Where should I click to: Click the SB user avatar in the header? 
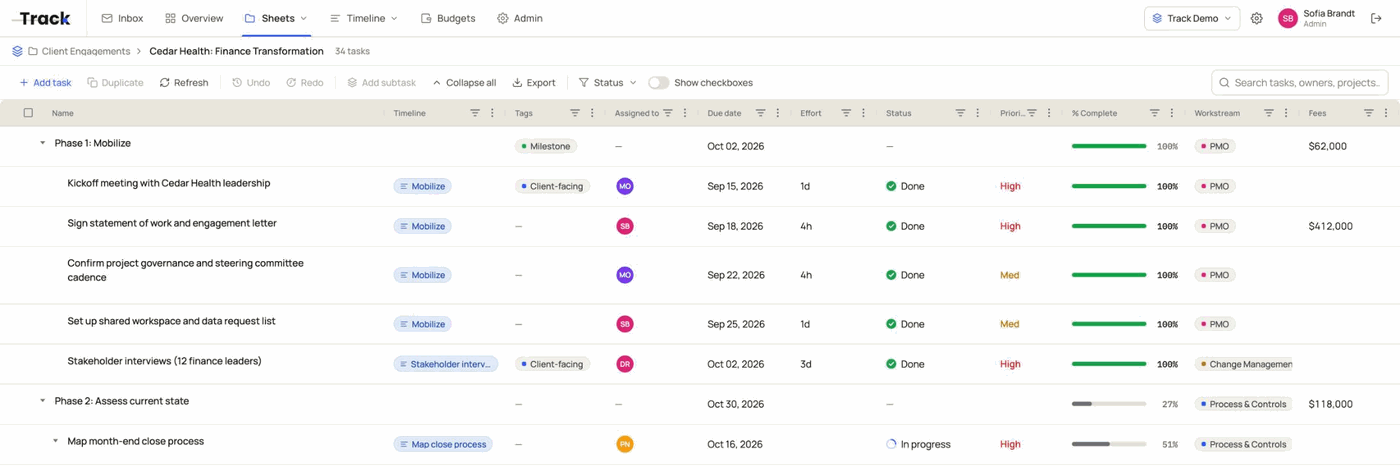point(1288,18)
